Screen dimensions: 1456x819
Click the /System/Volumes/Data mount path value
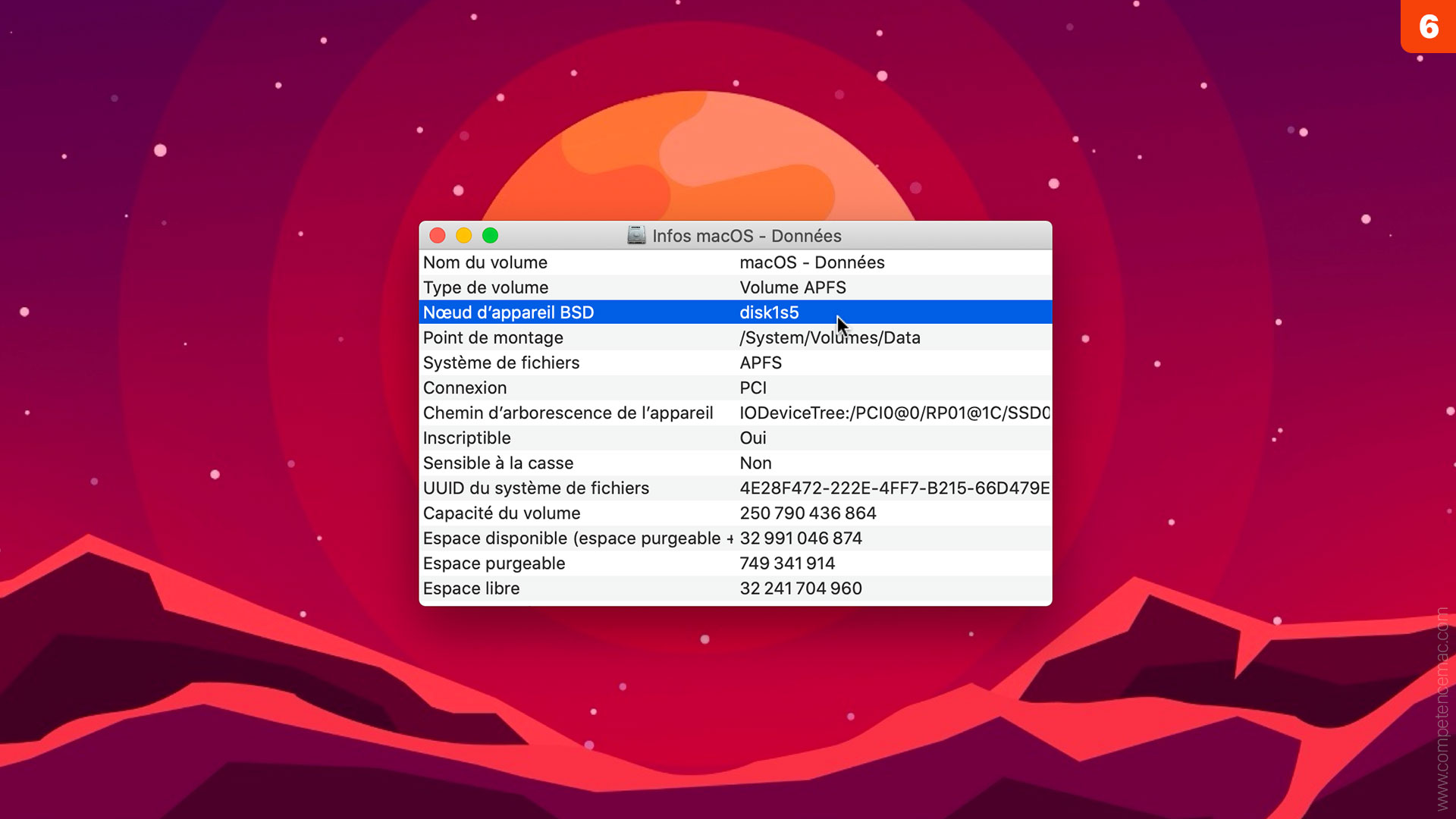(830, 337)
